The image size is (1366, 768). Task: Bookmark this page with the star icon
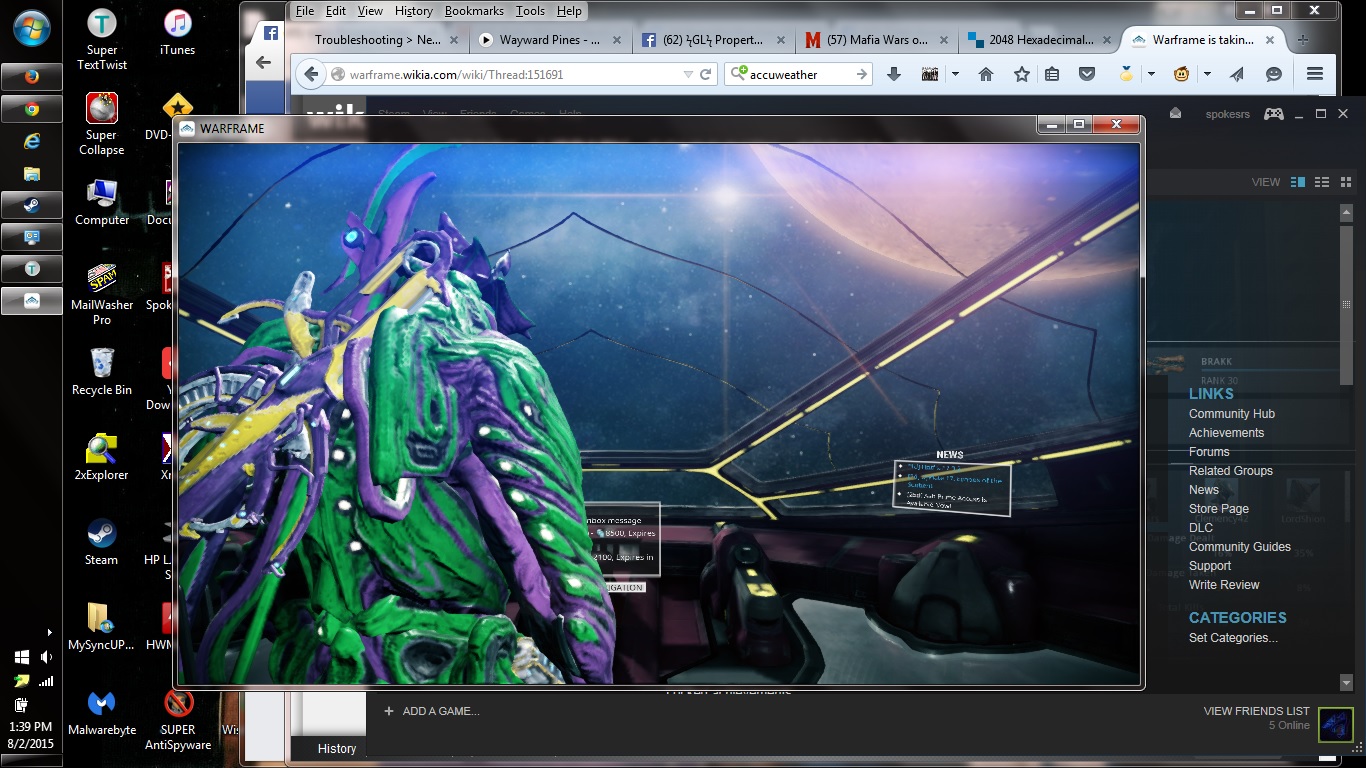[1021, 74]
